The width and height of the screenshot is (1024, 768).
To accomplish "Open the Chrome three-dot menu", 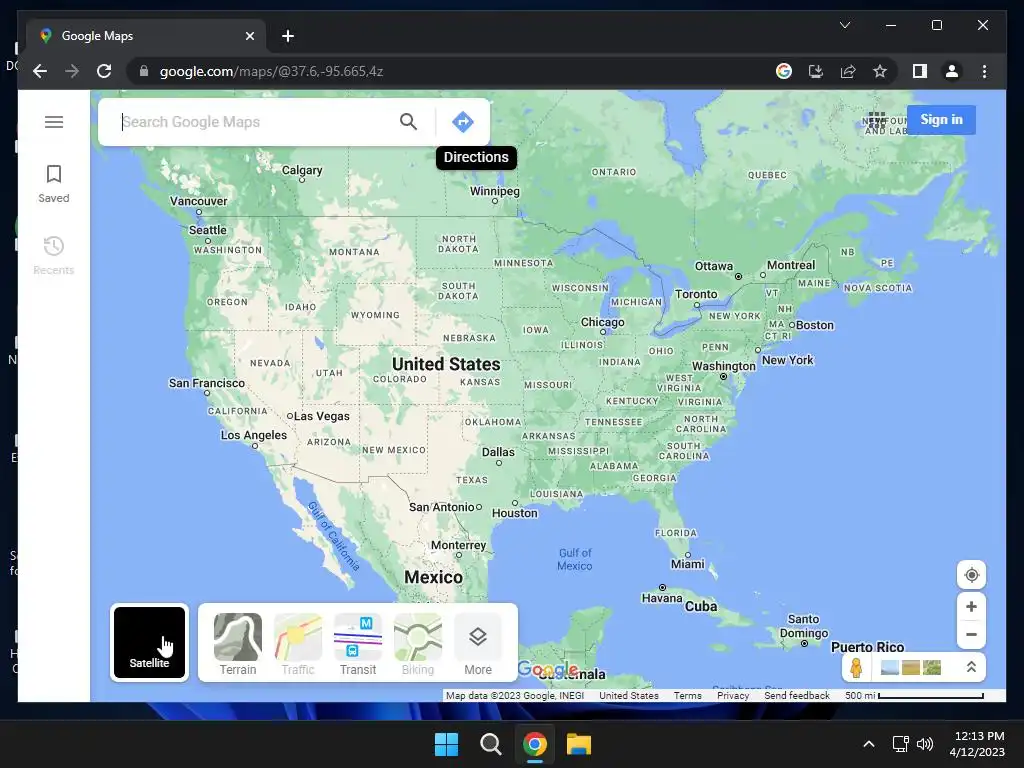I will pyautogui.click(x=984, y=71).
